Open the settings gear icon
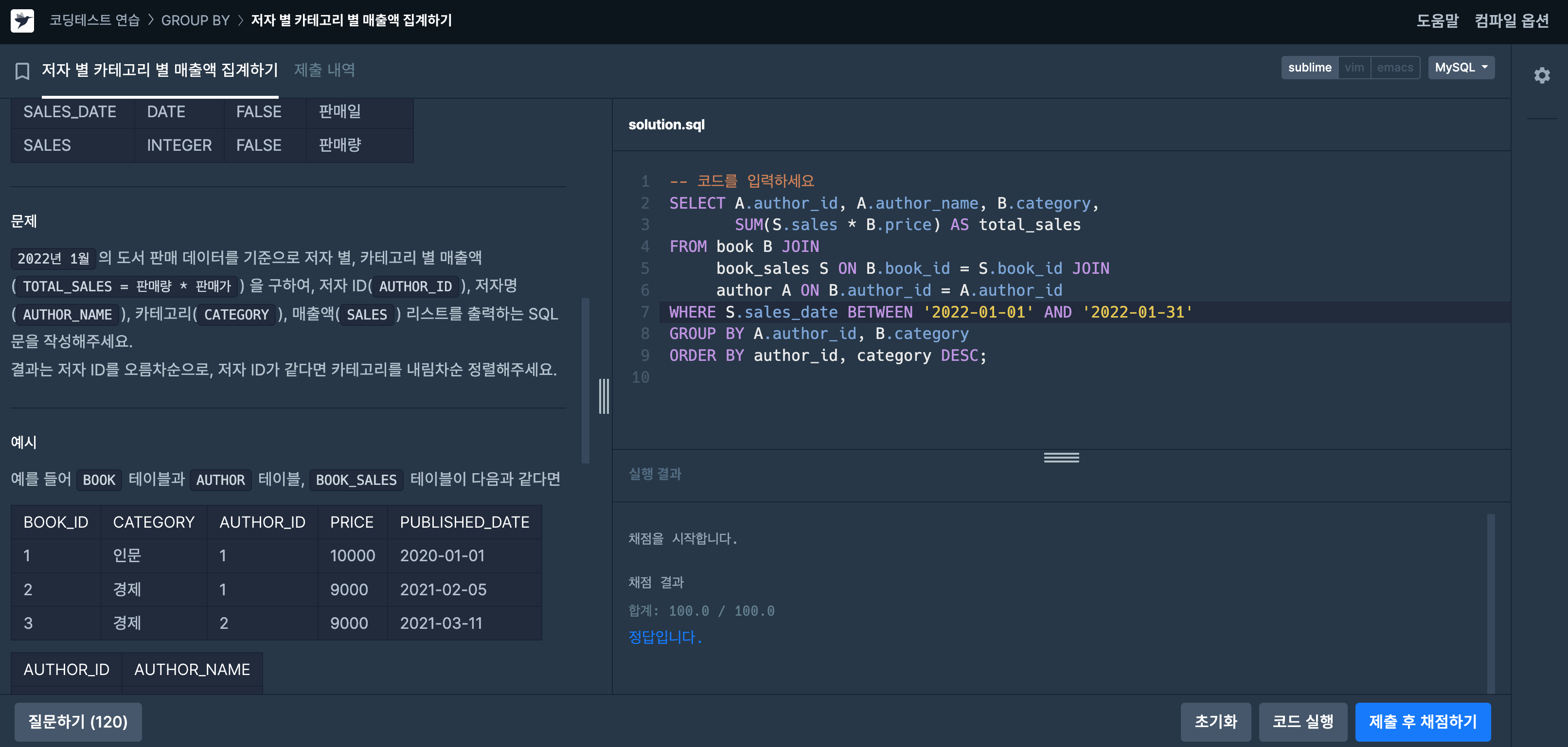1568x747 pixels. pos(1541,75)
